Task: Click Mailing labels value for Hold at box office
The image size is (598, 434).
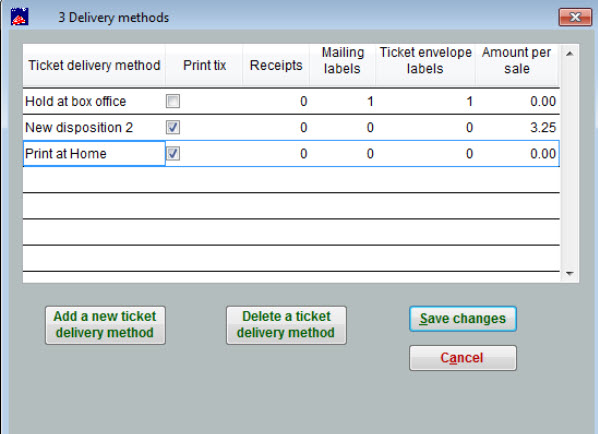Action: (342, 101)
